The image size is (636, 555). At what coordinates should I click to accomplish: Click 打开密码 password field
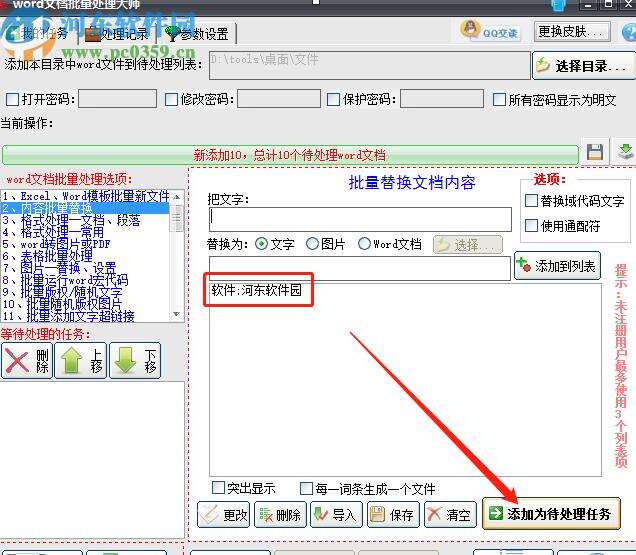click(x=117, y=99)
